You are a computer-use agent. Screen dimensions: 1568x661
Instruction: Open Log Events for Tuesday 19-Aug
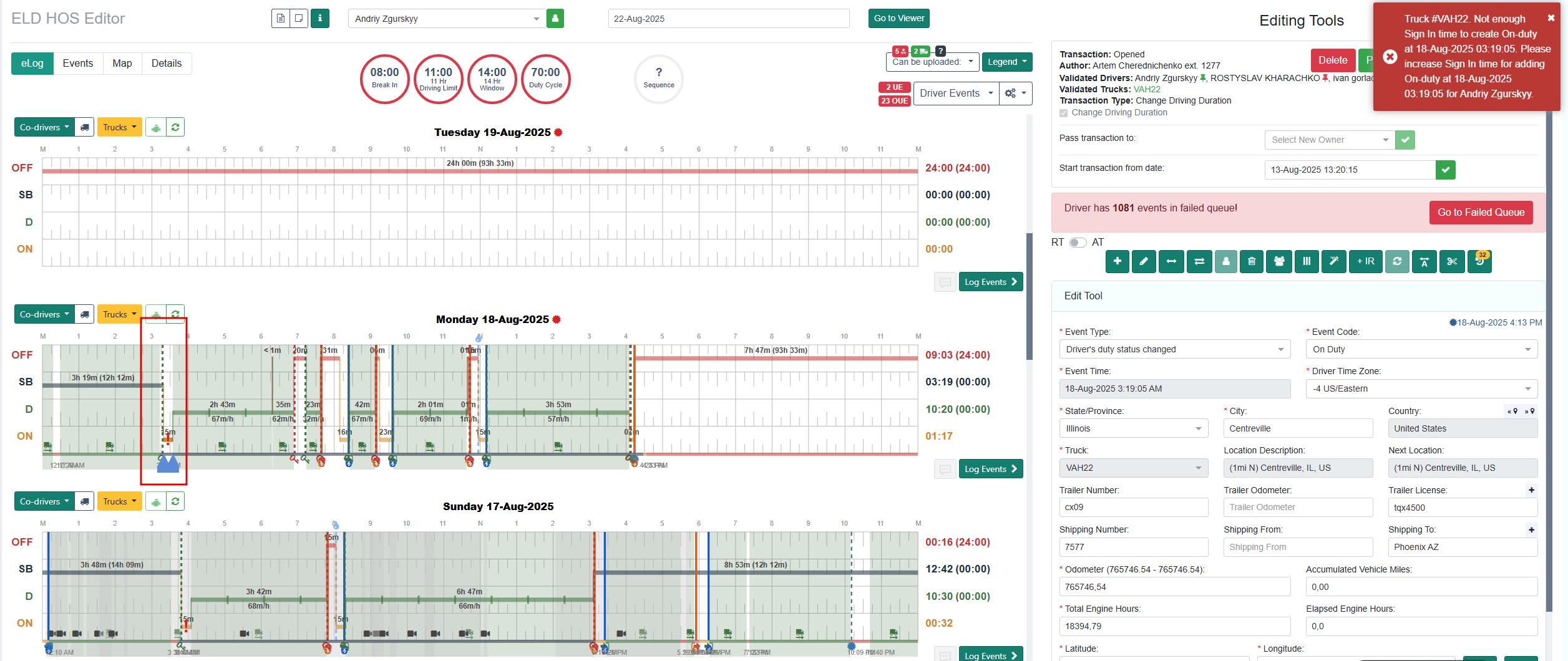click(990, 282)
